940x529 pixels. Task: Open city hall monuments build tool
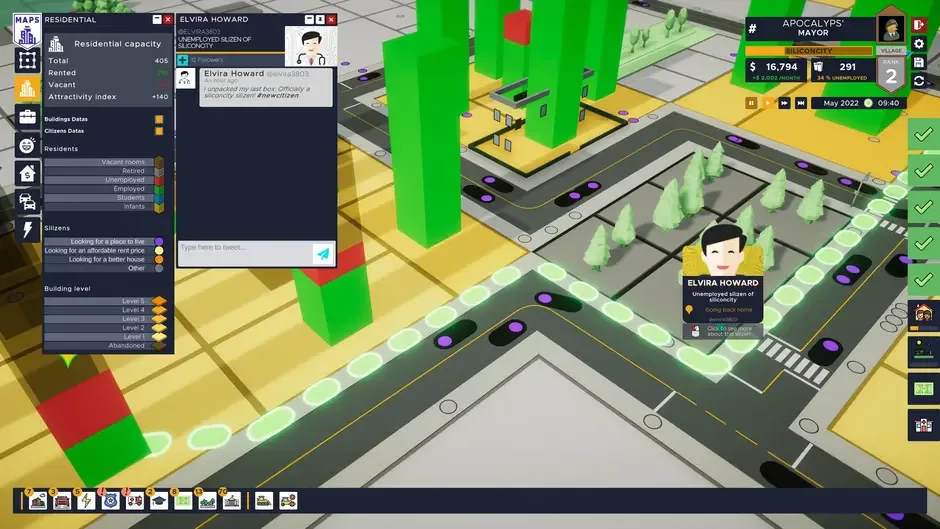[231, 501]
